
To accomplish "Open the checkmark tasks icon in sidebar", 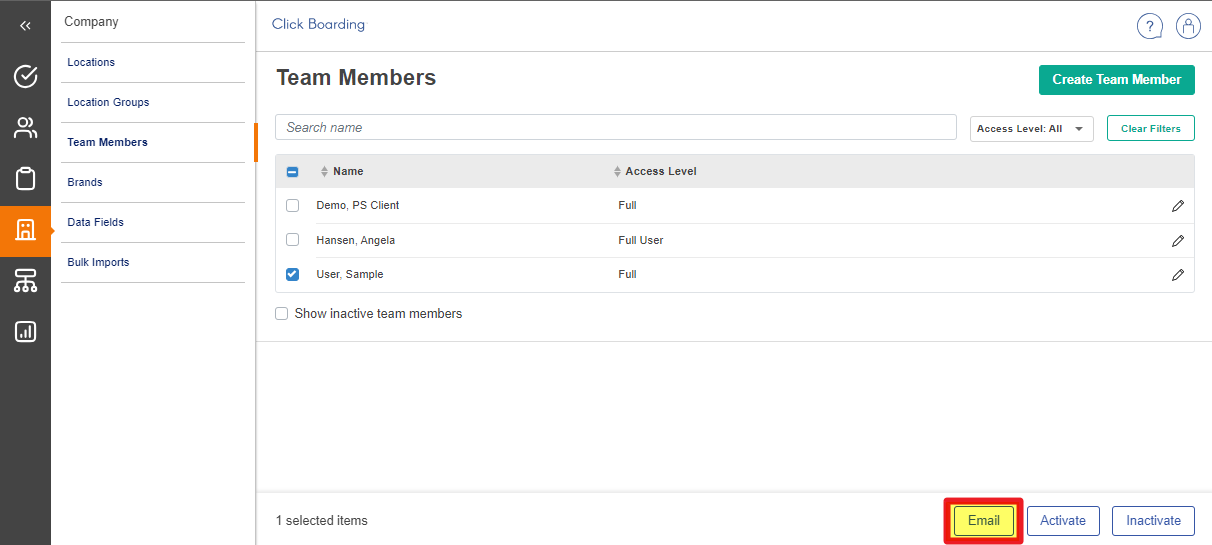I will (25, 76).
